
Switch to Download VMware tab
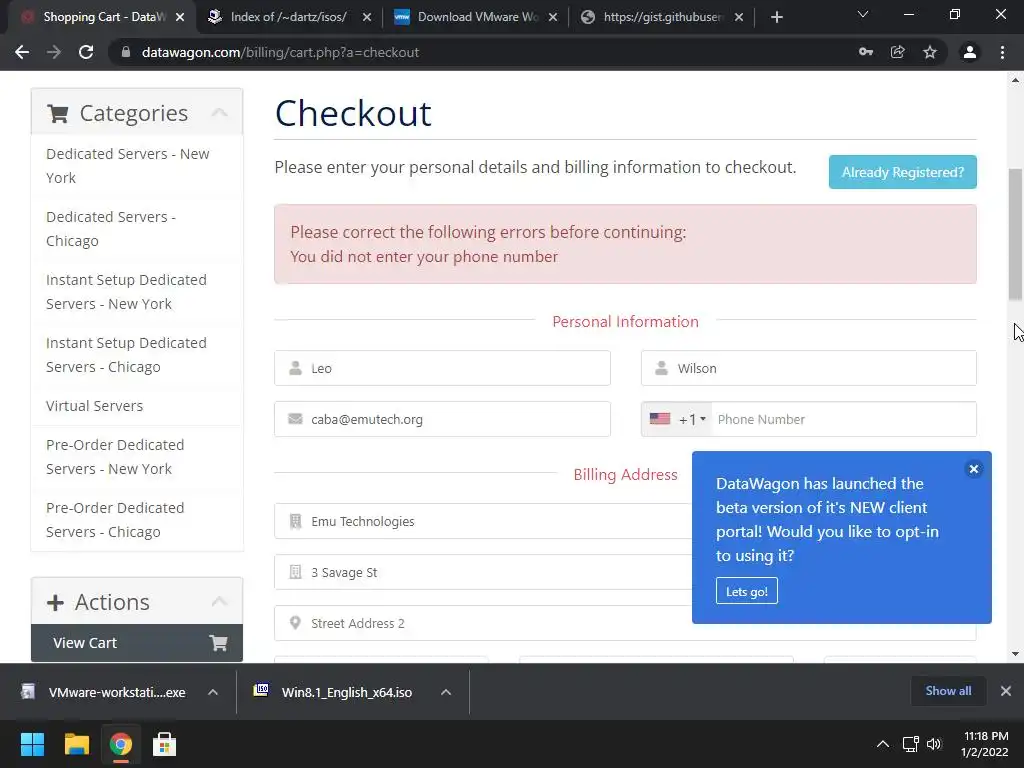[475, 17]
